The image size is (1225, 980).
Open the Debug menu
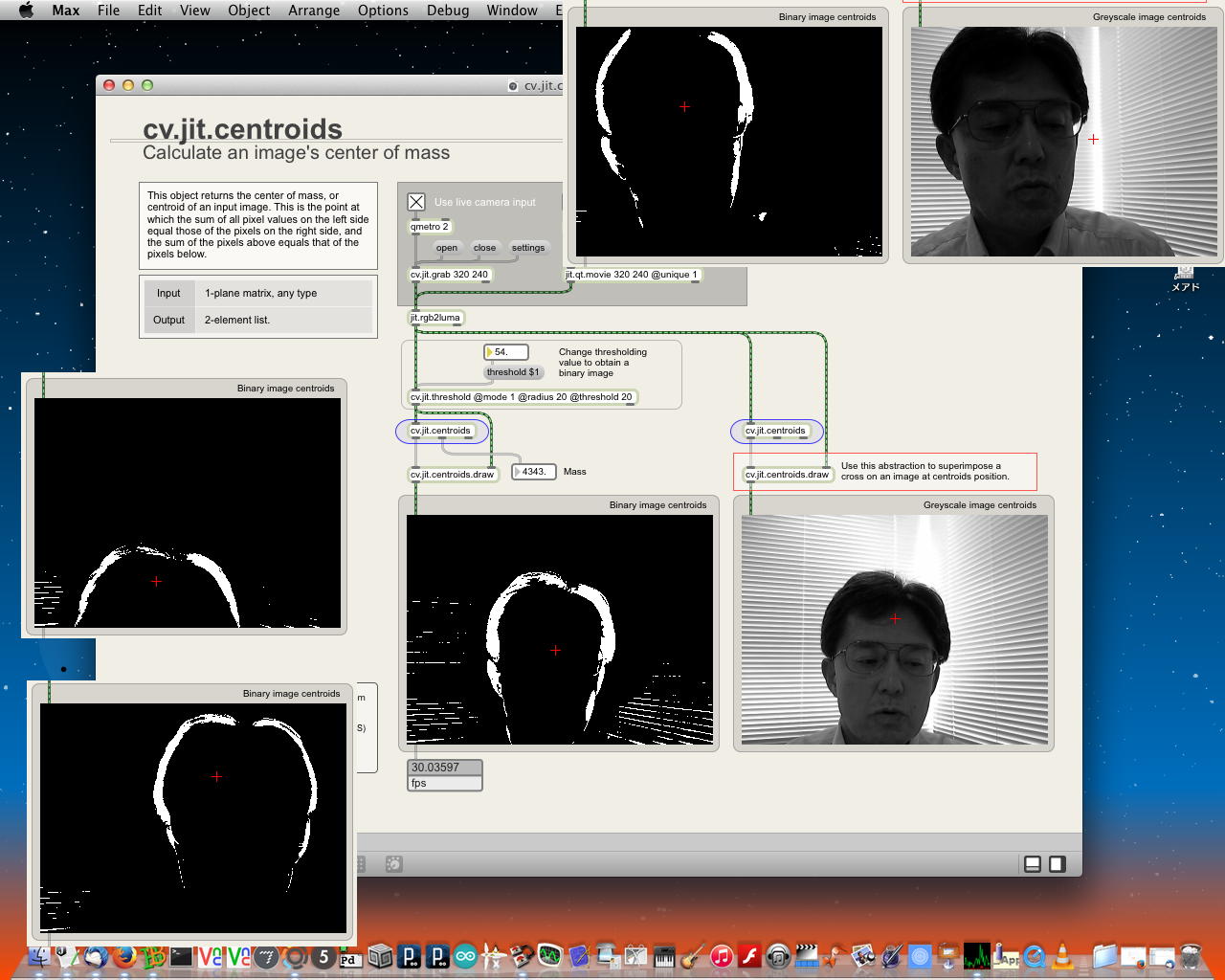[x=448, y=10]
